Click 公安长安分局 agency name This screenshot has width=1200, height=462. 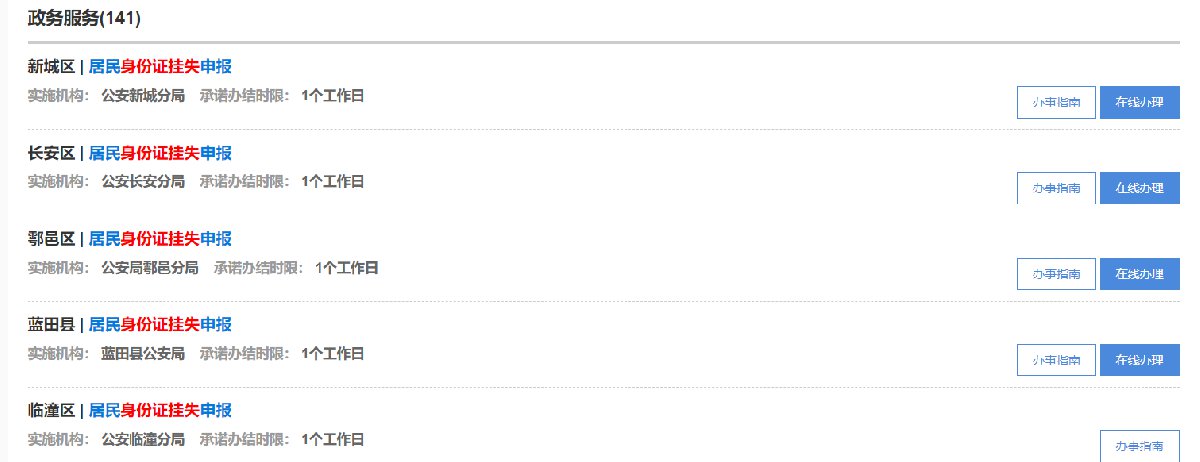coord(143,182)
